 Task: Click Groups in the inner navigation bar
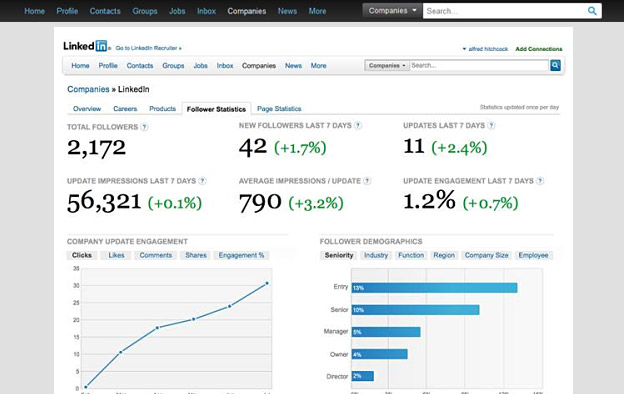[173, 66]
